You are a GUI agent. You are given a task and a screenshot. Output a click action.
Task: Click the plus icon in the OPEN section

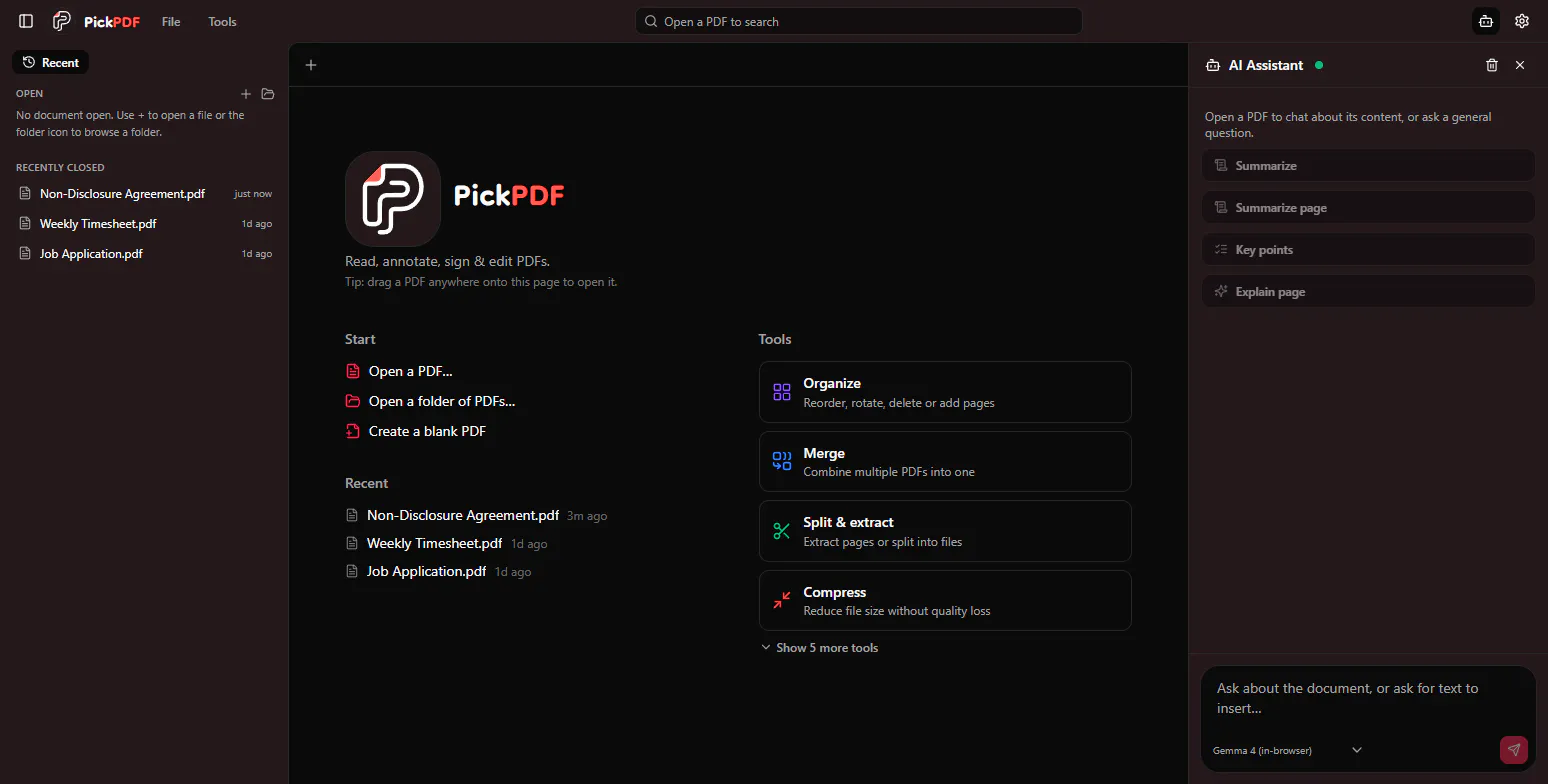pyautogui.click(x=246, y=94)
